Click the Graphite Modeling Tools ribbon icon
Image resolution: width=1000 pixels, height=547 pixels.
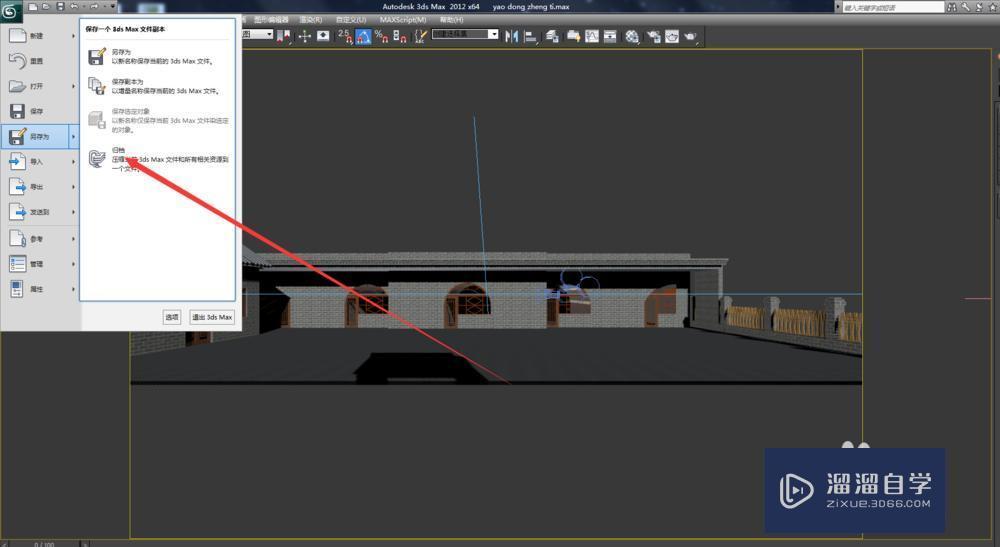(573, 36)
